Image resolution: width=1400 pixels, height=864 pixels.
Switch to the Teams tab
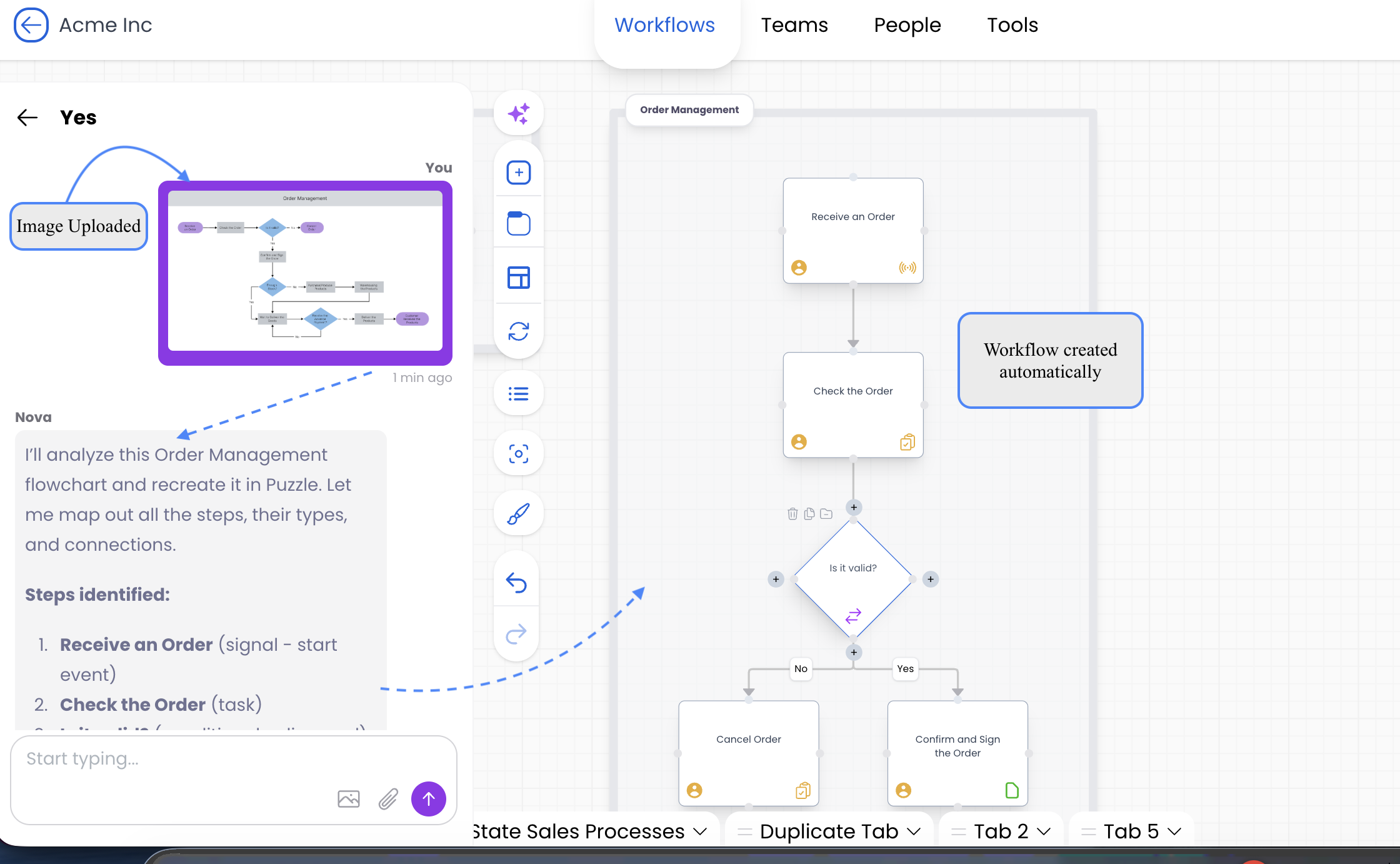[794, 25]
